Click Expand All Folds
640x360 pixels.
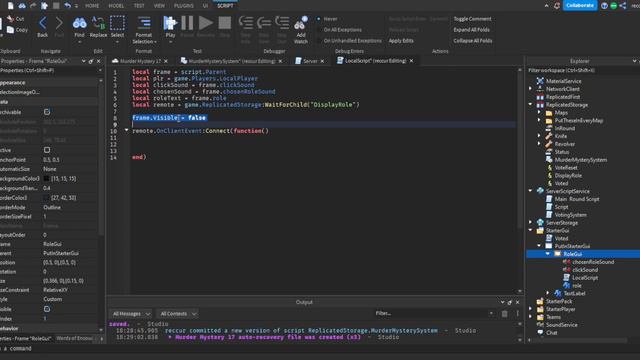471,30
